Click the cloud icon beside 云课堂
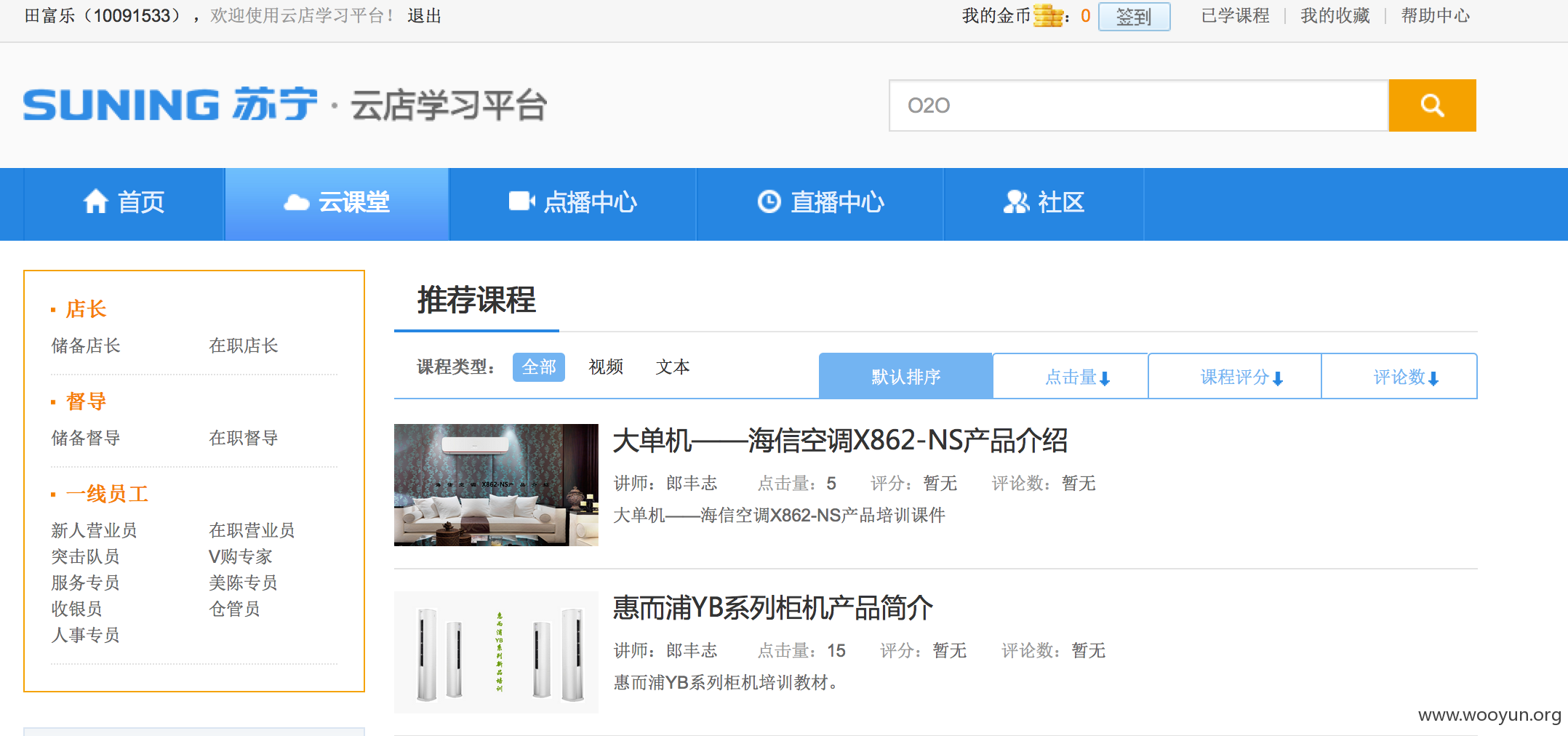Viewport: 1568px width, 736px height. 297,202
